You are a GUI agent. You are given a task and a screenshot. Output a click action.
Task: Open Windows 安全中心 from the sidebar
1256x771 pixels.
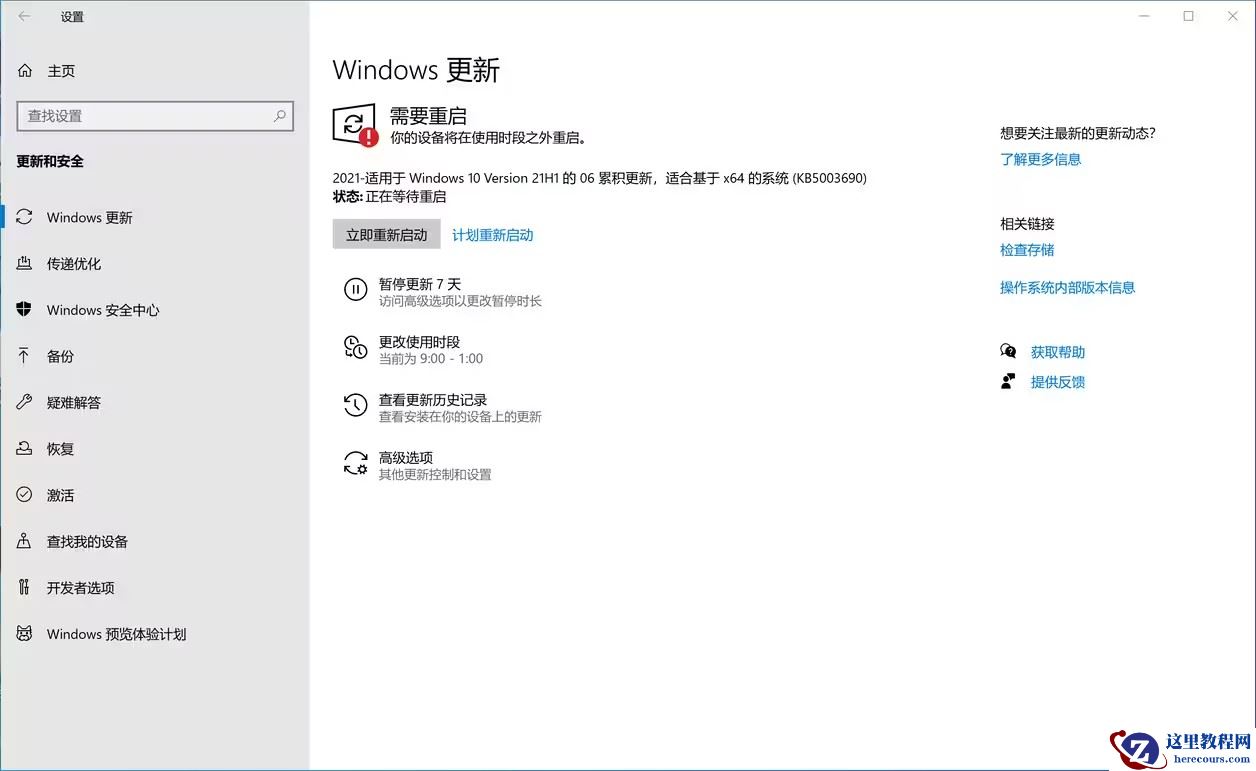coord(103,310)
